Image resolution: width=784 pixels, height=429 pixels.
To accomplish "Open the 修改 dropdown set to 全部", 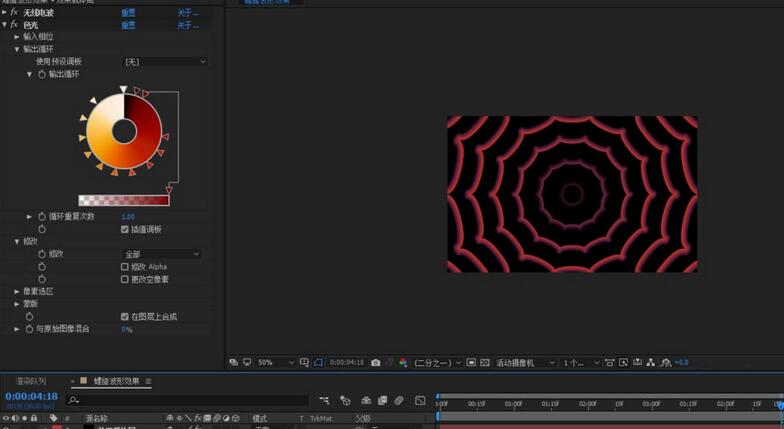I will [x=161, y=254].
